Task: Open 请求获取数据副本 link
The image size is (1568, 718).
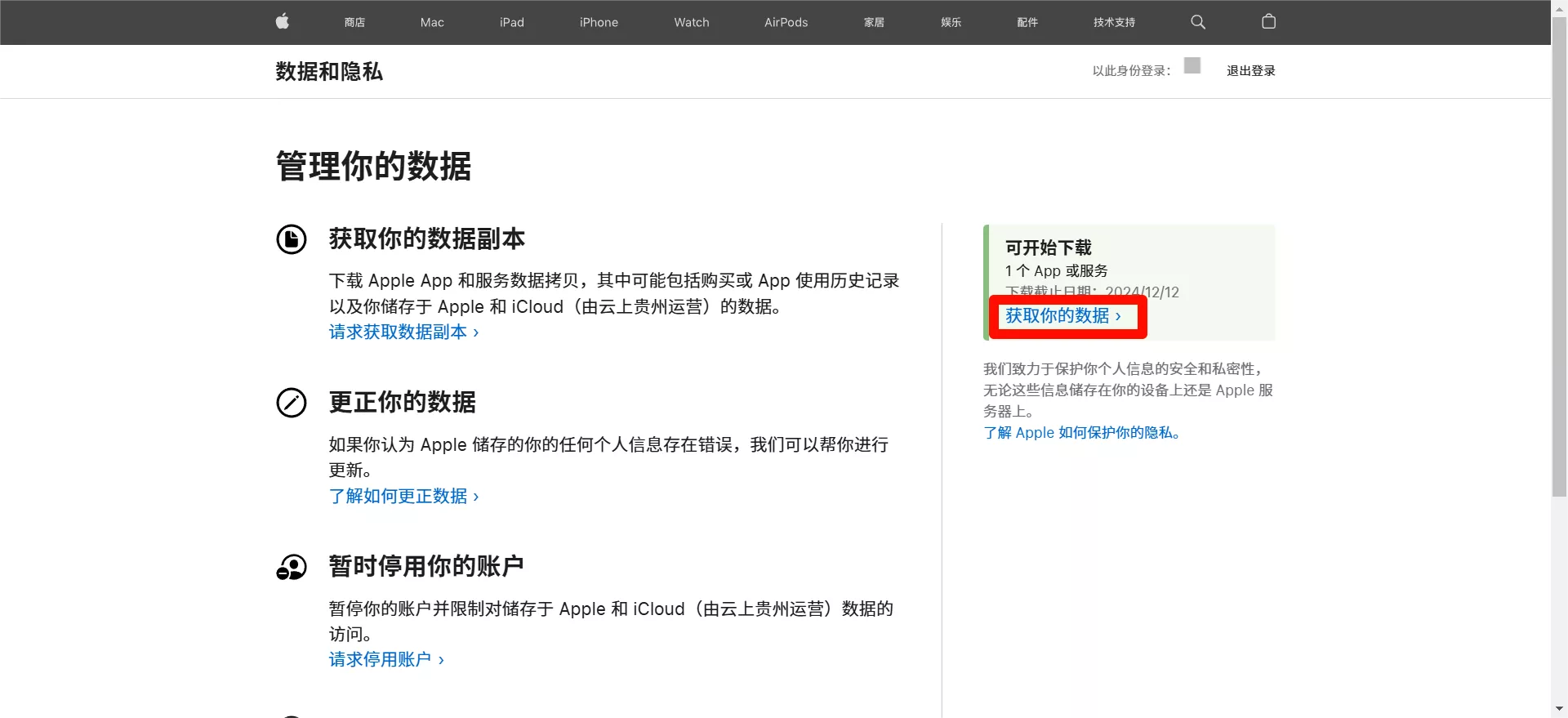Action: point(403,332)
